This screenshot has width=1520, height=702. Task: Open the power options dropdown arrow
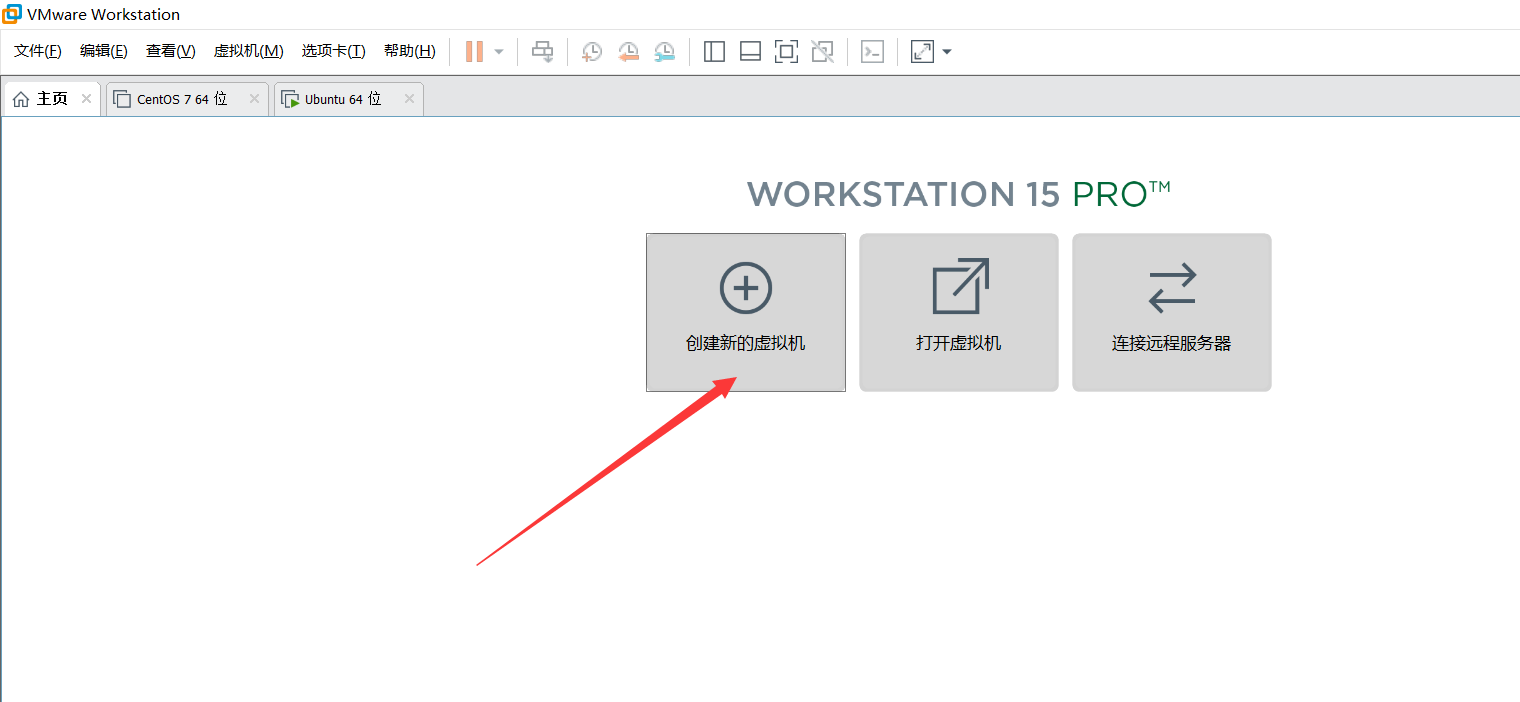point(499,51)
